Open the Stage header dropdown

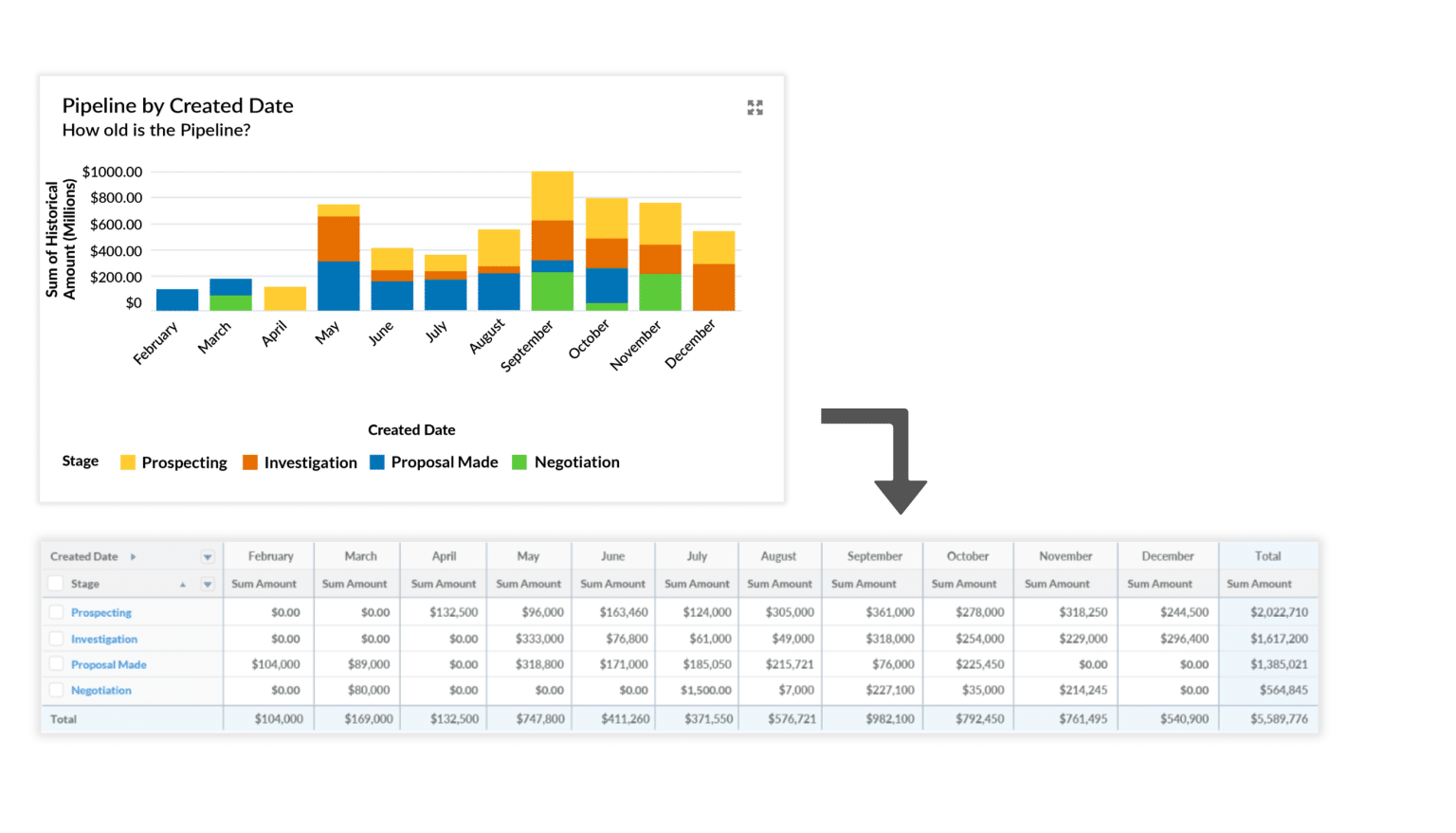[x=207, y=585]
